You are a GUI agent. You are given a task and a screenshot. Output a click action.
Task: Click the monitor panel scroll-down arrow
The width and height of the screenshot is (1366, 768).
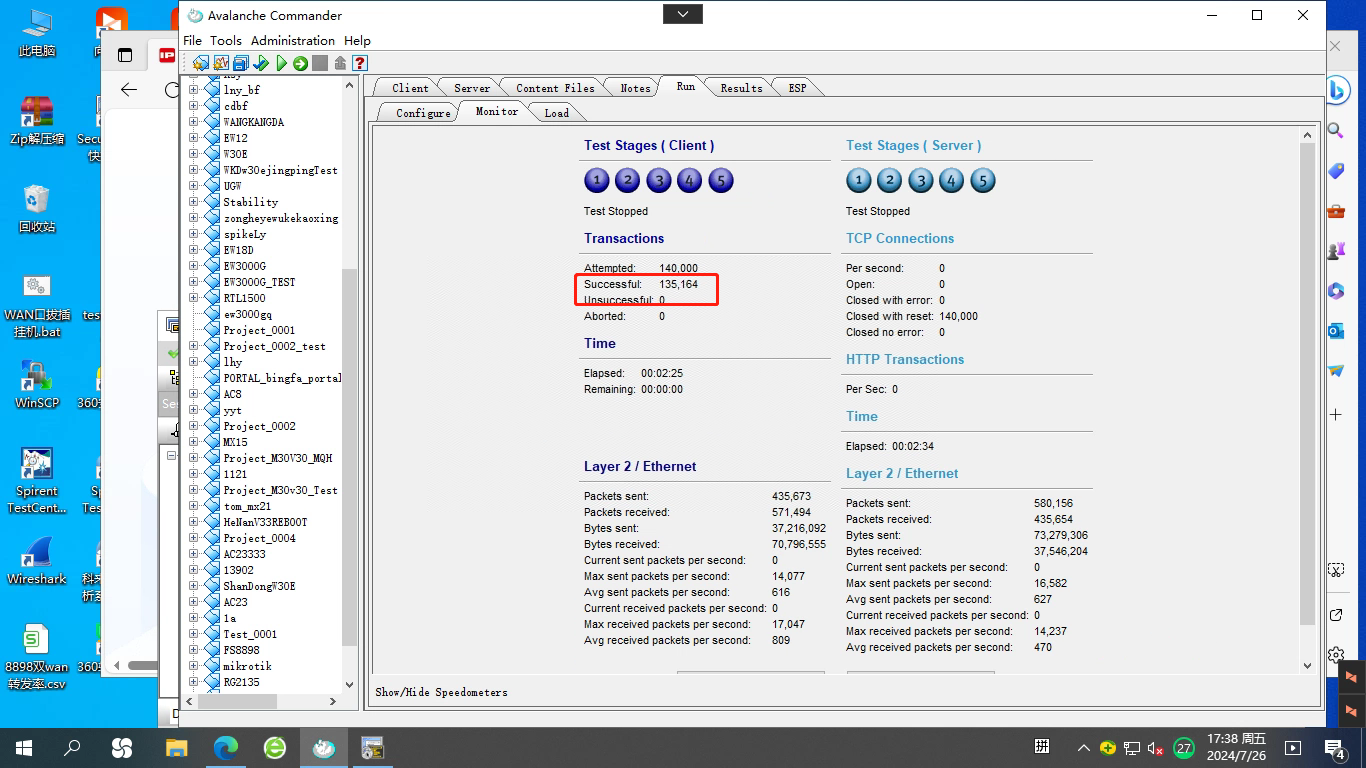point(1307,666)
